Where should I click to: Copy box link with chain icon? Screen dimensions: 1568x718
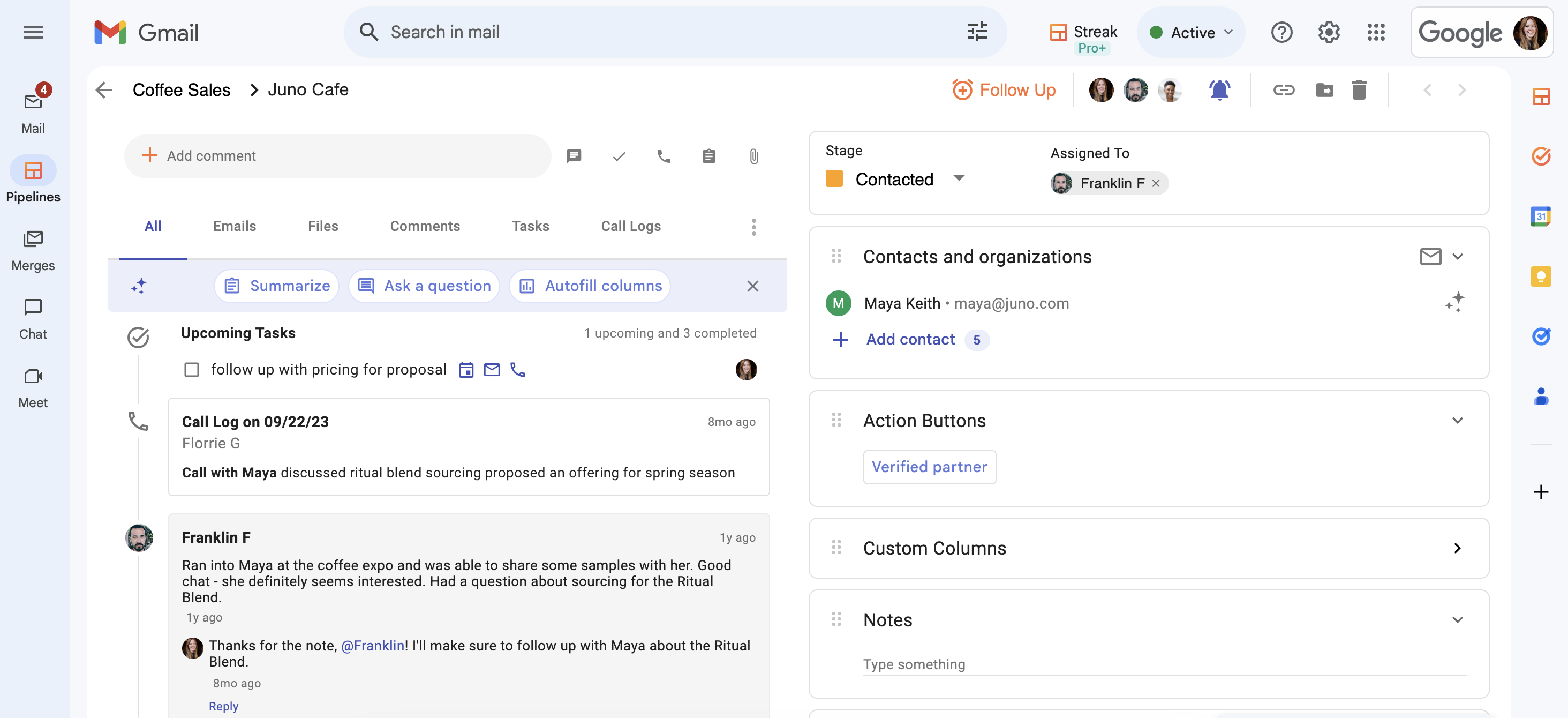(x=1283, y=90)
